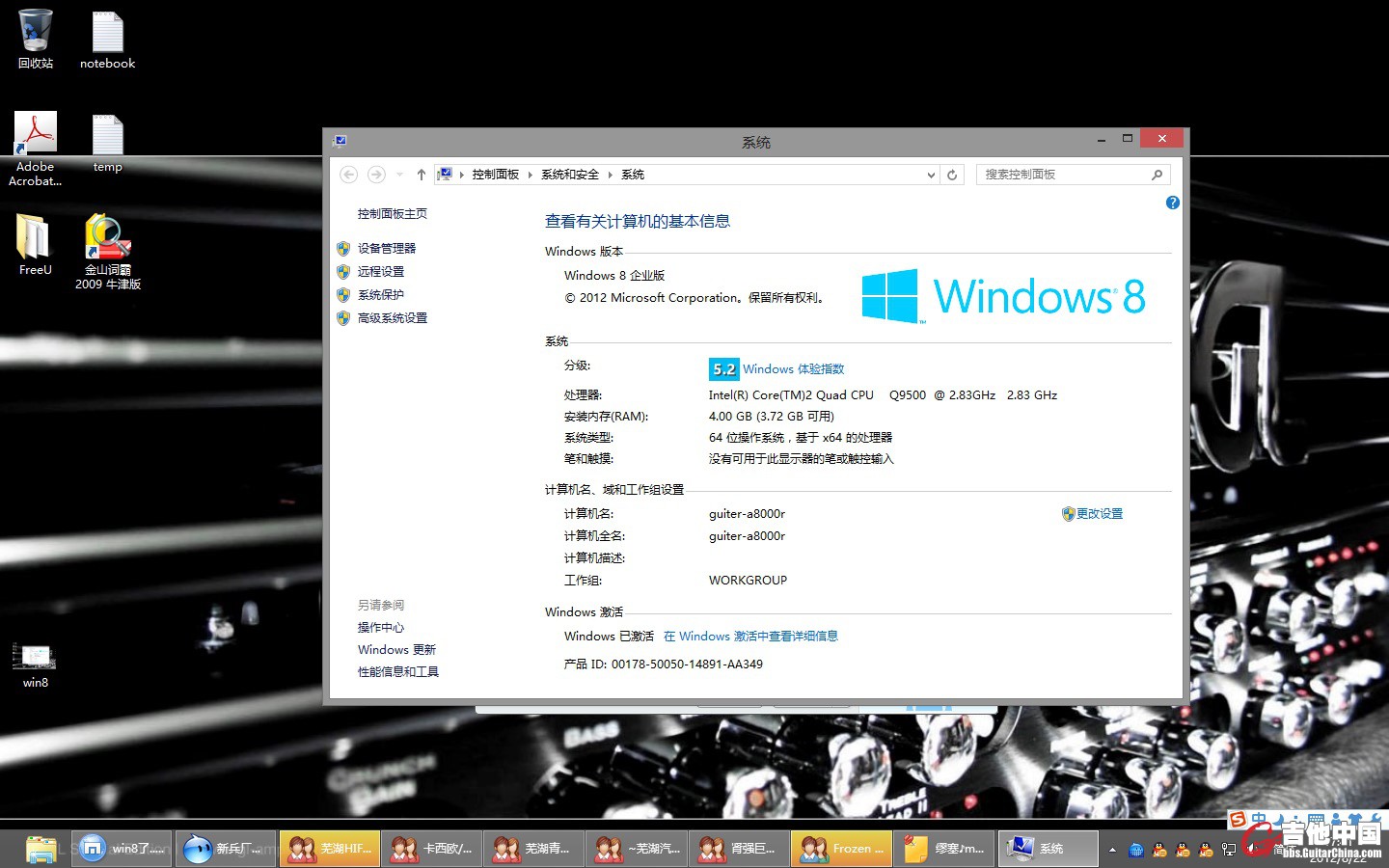The image size is (1389, 868).
Task: Switch to the 系统 taskbar button
Action: click(x=1048, y=849)
